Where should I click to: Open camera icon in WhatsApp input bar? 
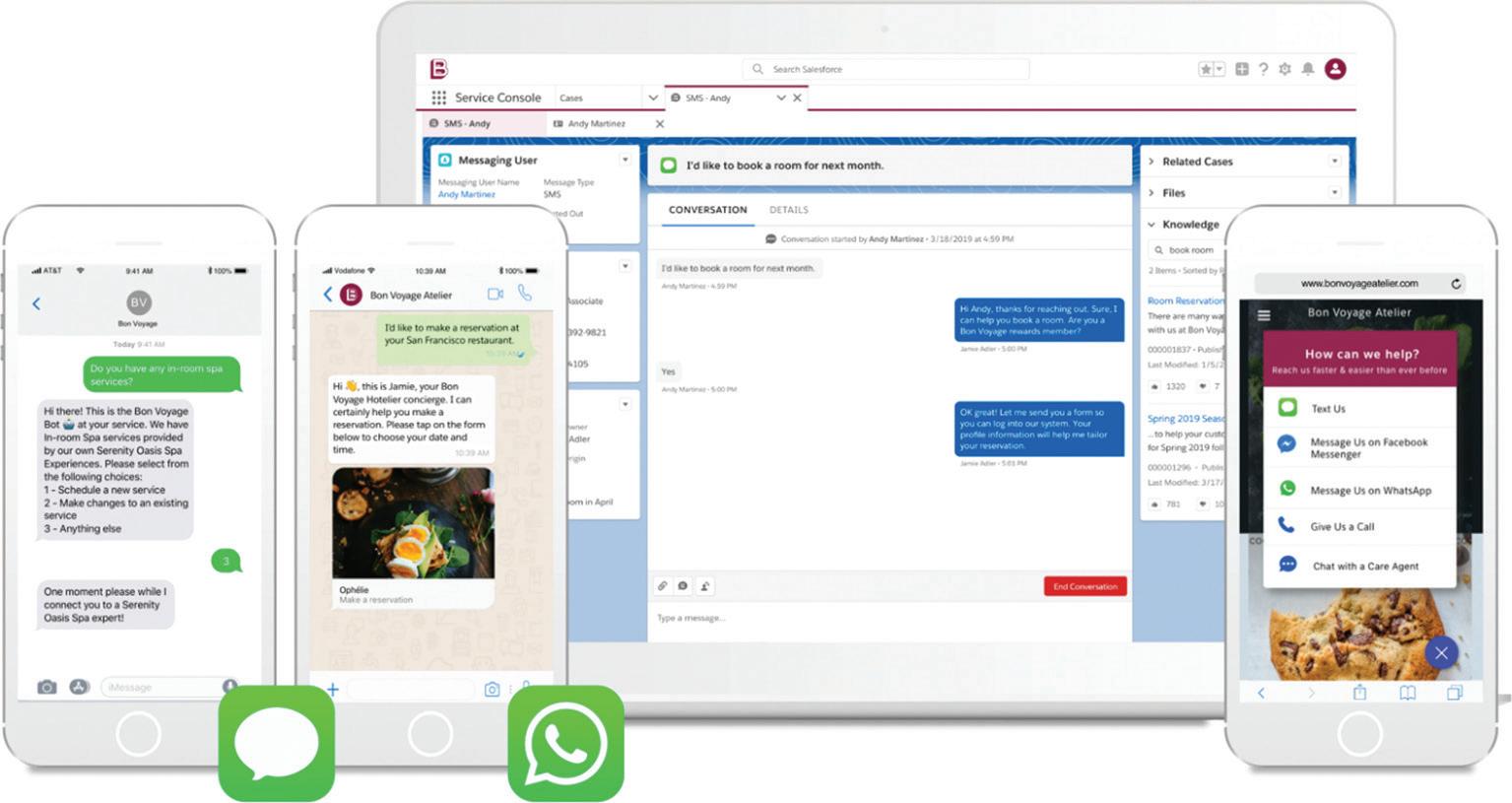click(492, 690)
